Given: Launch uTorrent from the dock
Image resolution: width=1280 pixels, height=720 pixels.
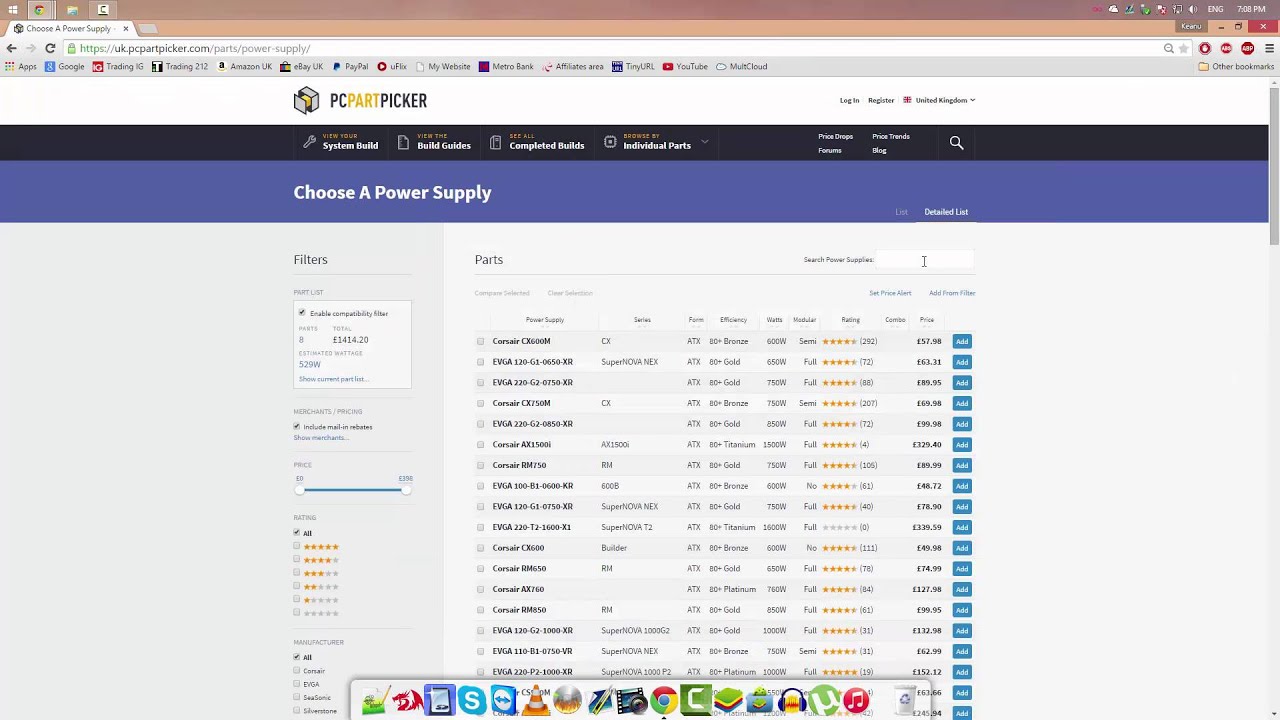Looking at the screenshot, I should coord(824,701).
